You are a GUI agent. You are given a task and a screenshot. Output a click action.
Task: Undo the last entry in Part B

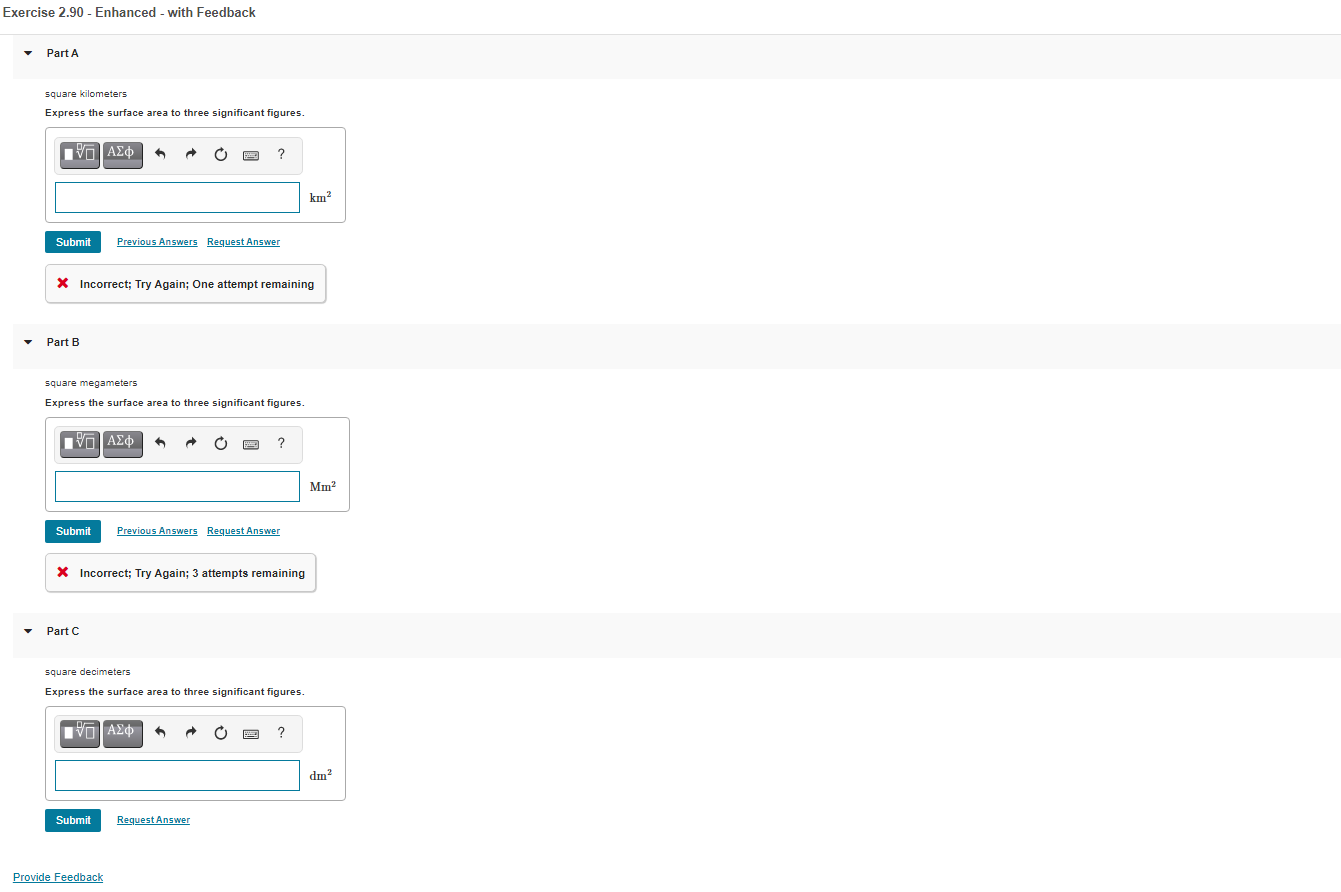[x=160, y=444]
